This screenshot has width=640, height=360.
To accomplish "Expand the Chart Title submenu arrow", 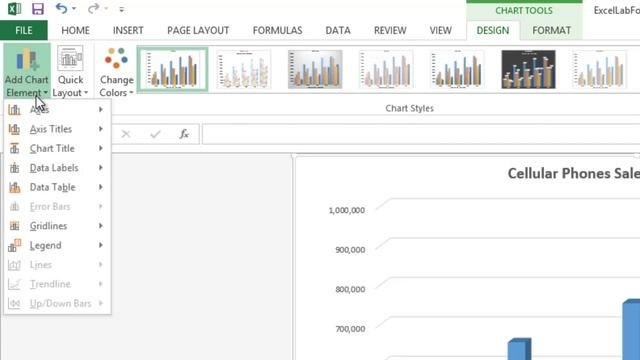I will click(x=101, y=148).
